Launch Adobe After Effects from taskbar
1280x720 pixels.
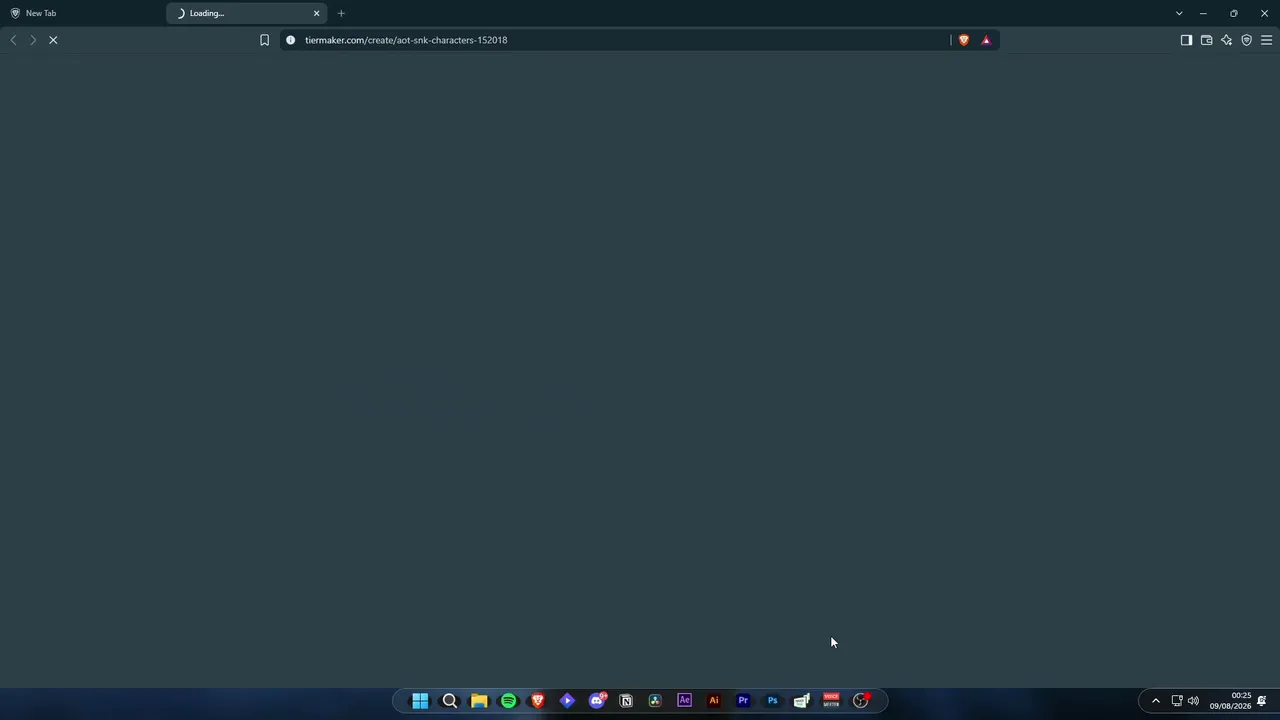684,701
